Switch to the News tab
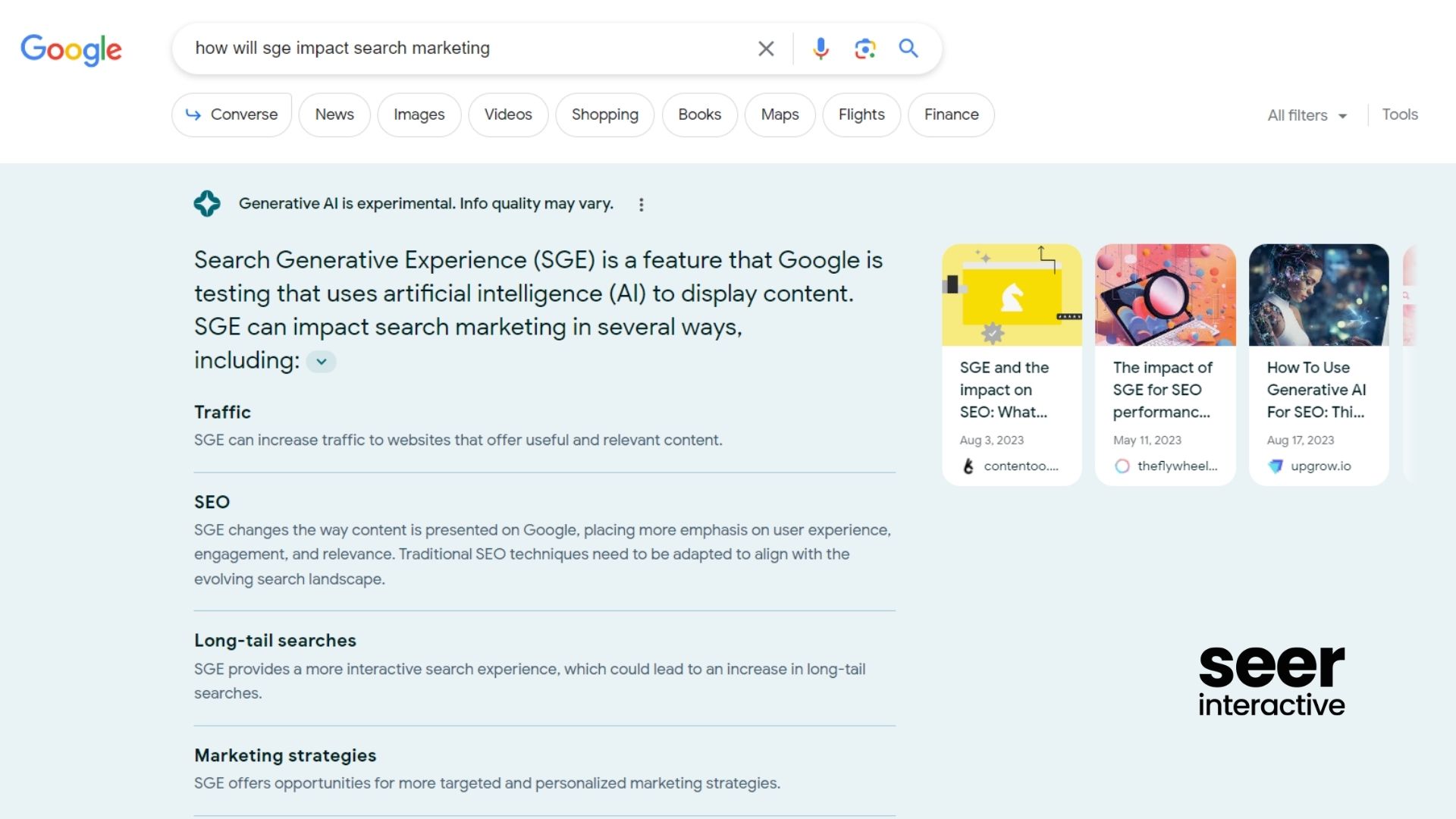Image resolution: width=1456 pixels, height=819 pixels. (334, 115)
